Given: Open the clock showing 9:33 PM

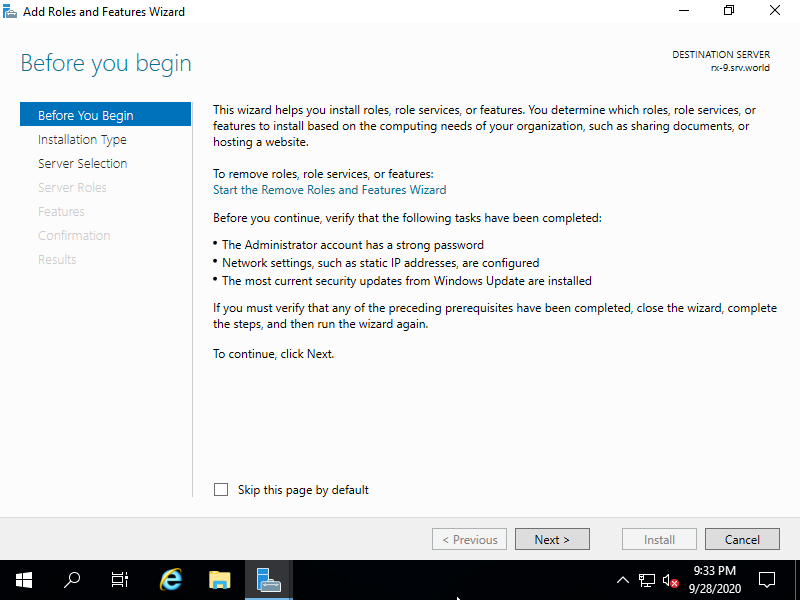Looking at the screenshot, I should [x=715, y=580].
